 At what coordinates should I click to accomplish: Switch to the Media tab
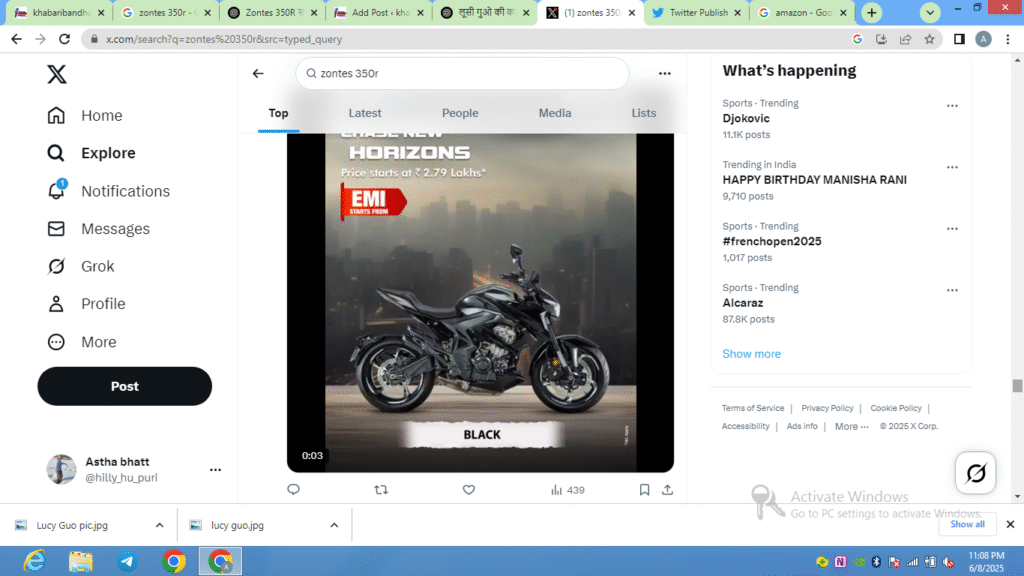pyautogui.click(x=554, y=113)
